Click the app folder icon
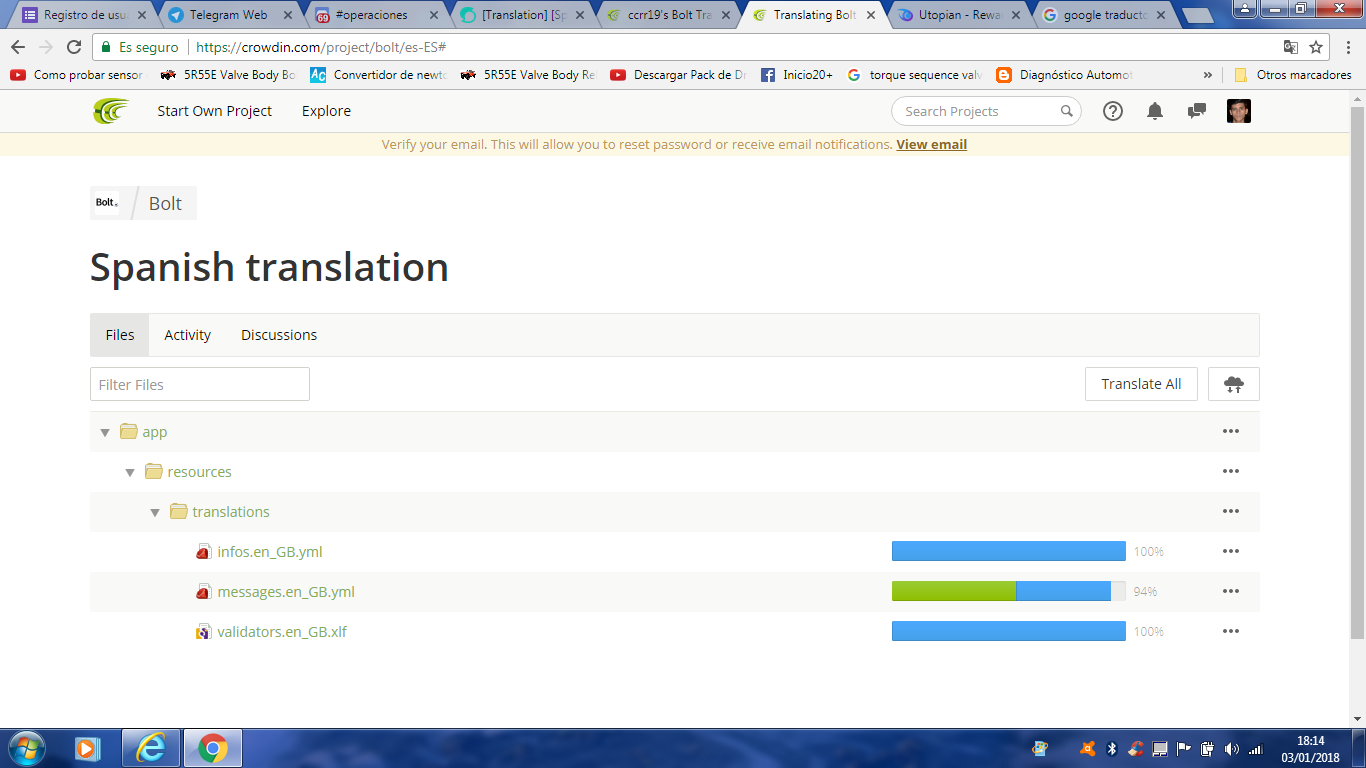This screenshot has height=768, width=1366. click(128, 431)
